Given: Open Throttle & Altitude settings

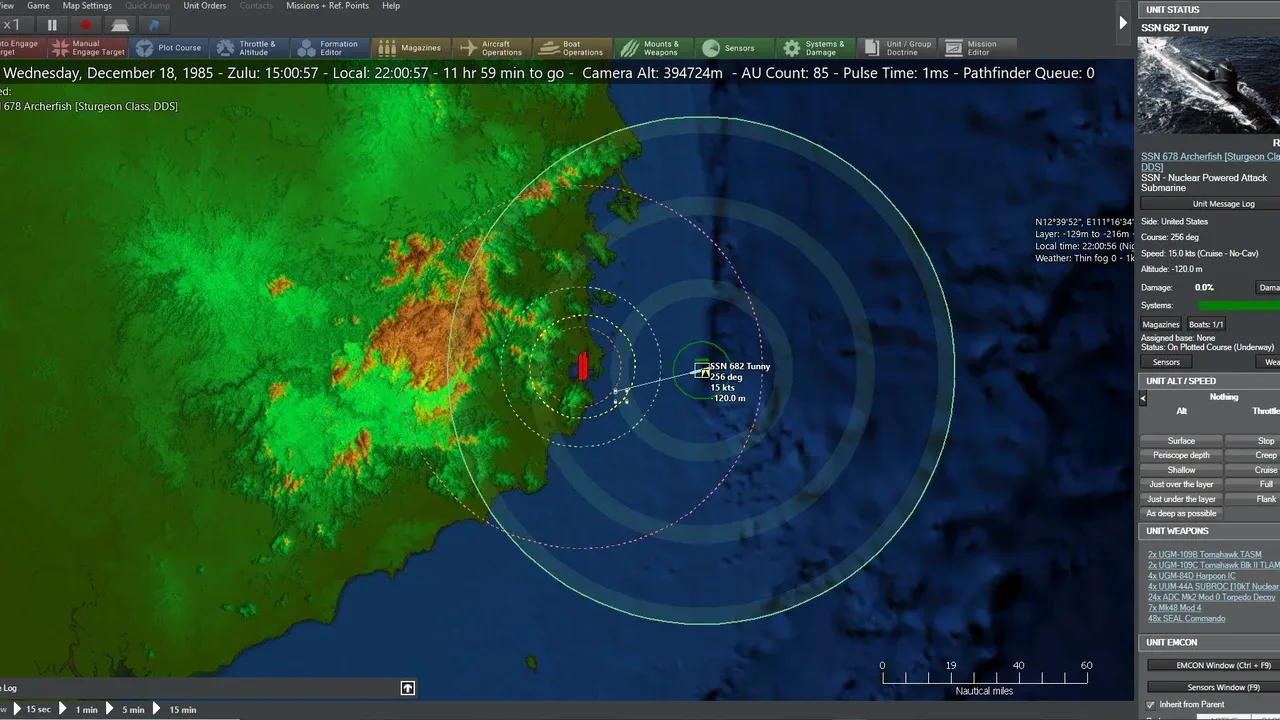Looking at the screenshot, I should [246, 48].
